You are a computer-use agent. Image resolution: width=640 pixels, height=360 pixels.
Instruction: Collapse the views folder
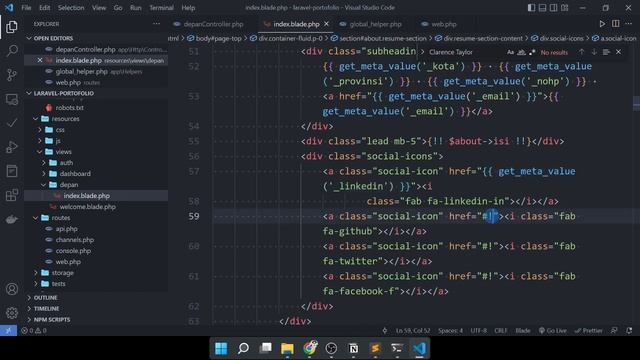(x=40, y=152)
